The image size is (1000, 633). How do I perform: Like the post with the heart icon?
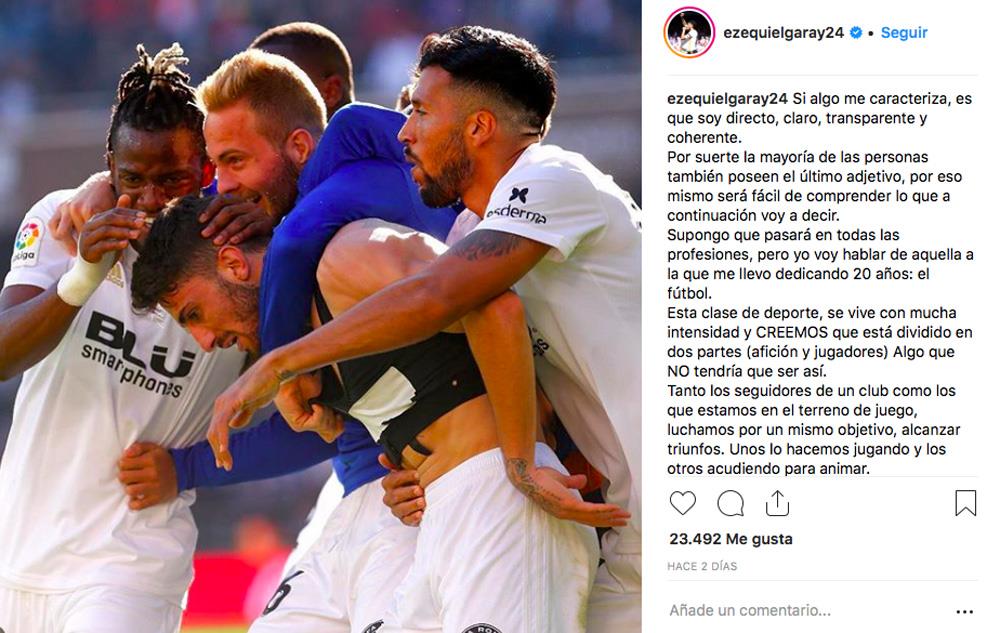pyautogui.click(x=682, y=504)
